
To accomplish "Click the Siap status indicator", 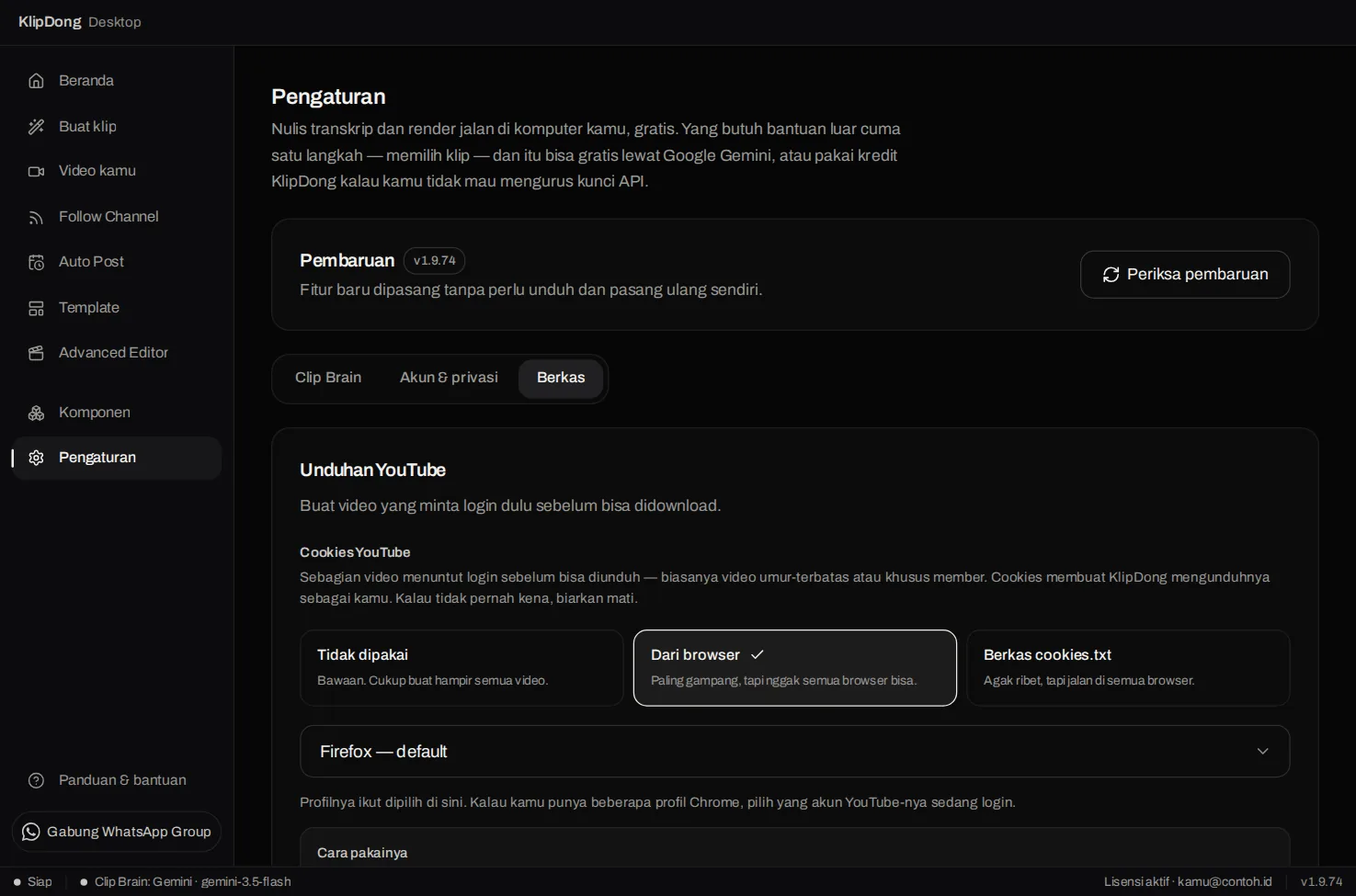I will coord(33,882).
